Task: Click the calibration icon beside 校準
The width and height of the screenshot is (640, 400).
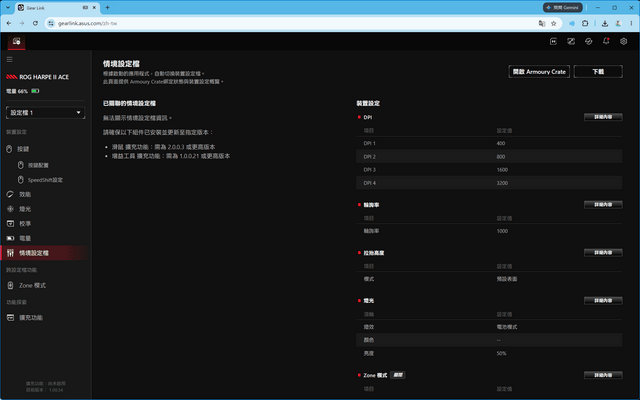Action: click(10, 224)
